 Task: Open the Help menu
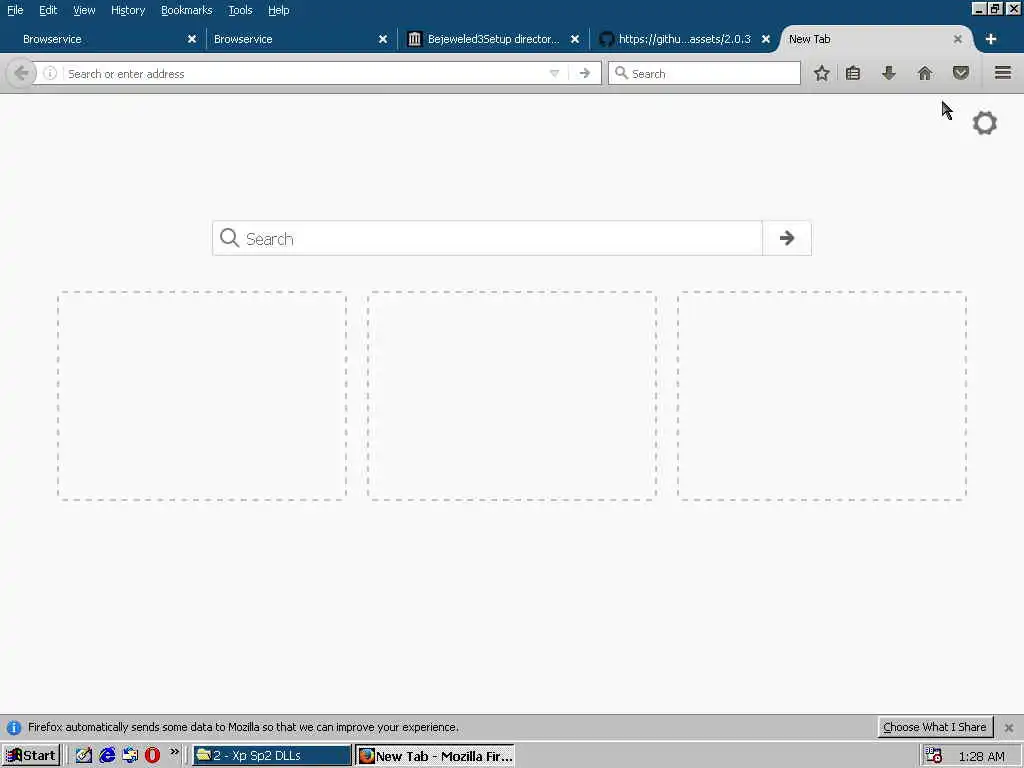click(279, 10)
